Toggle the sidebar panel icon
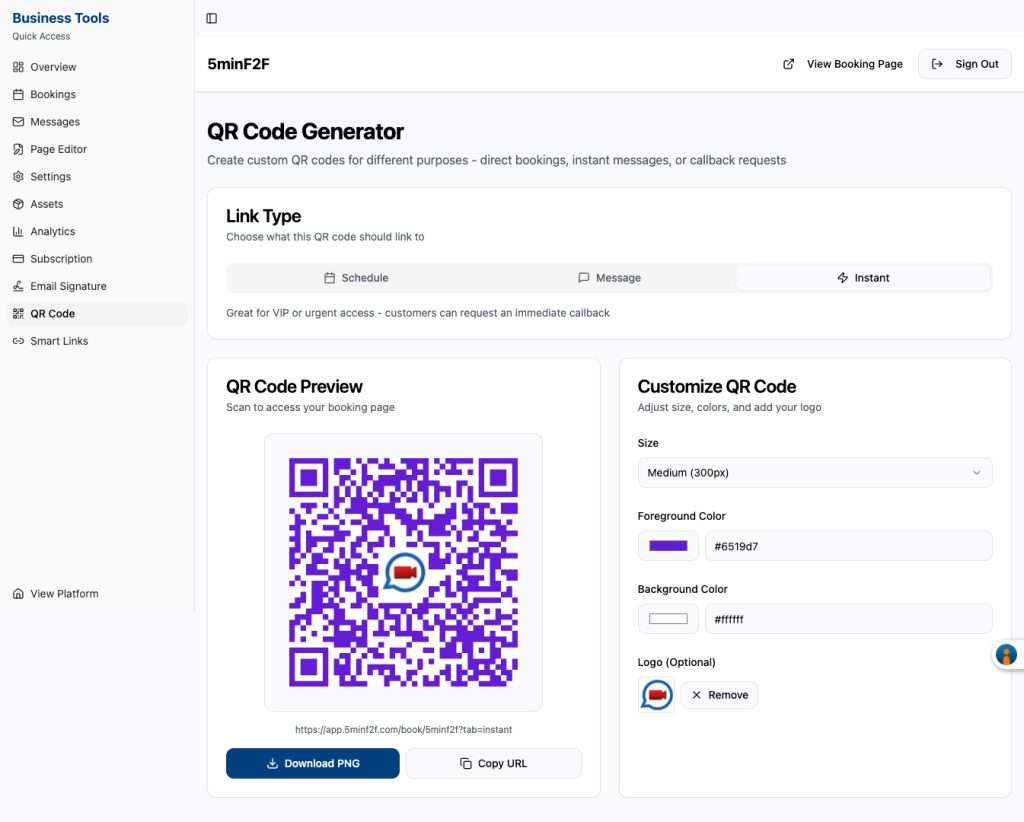The height and width of the screenshot is (822, 1024). click(212, 18)
